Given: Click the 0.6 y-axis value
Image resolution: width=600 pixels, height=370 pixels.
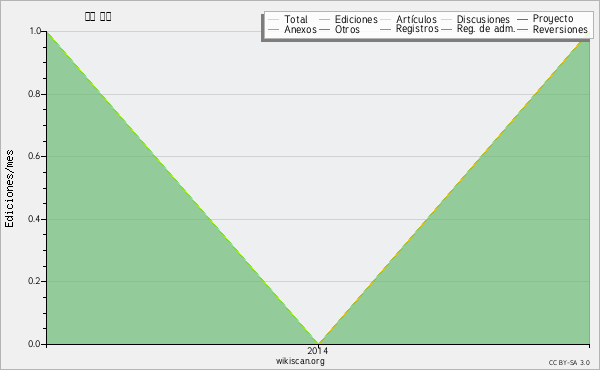Looking at the screenshot, I should tap(34, 156).
